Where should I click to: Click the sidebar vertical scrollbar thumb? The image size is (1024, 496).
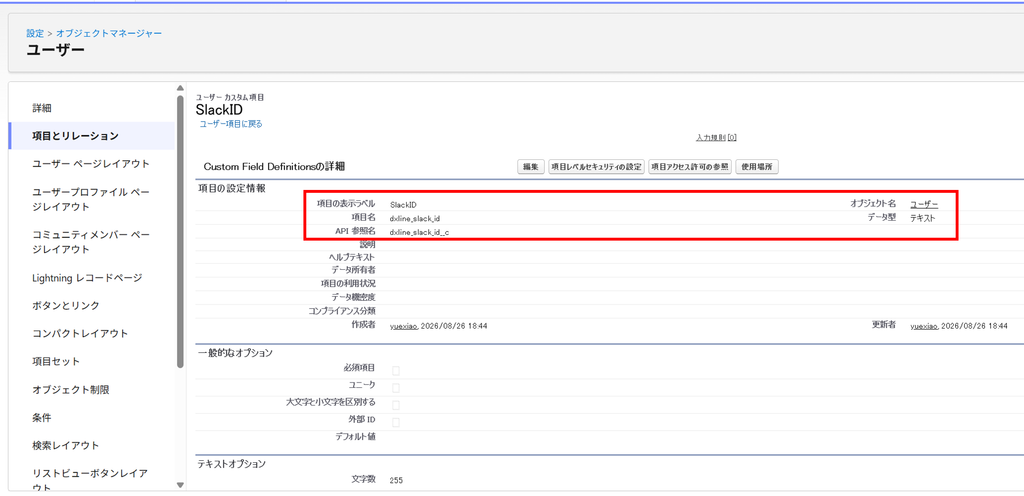point(180,232)
